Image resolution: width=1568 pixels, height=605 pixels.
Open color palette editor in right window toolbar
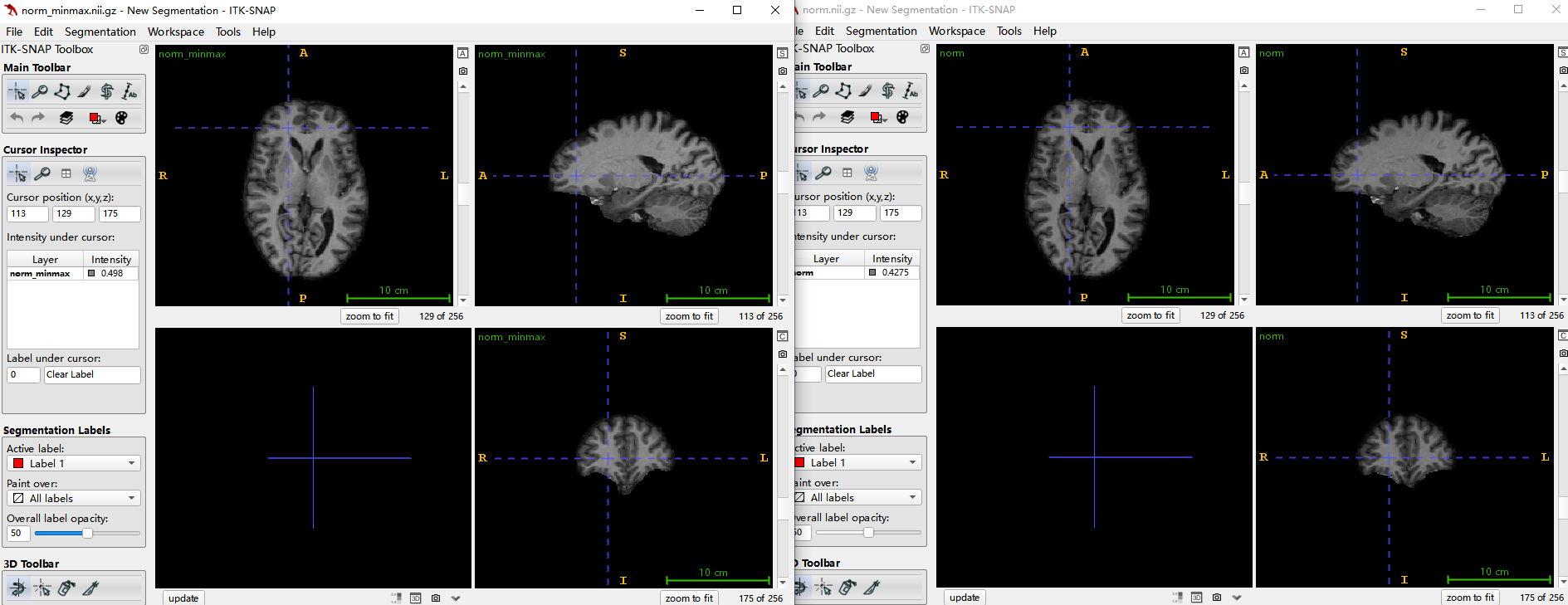[x=902, y=117]
